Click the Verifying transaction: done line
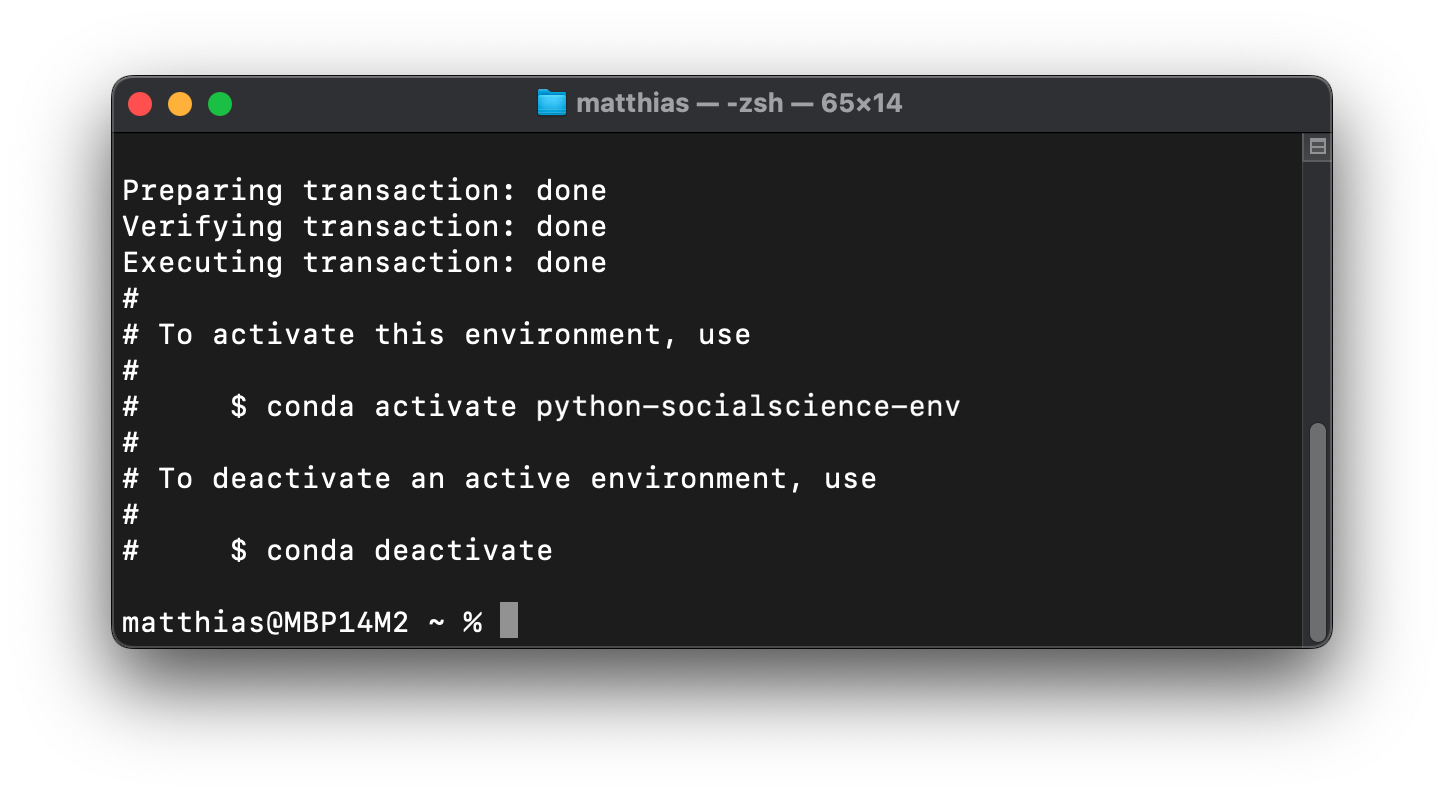Image resolution: width=1444 pixels, height=796 pixels. (x=364, y=226)
